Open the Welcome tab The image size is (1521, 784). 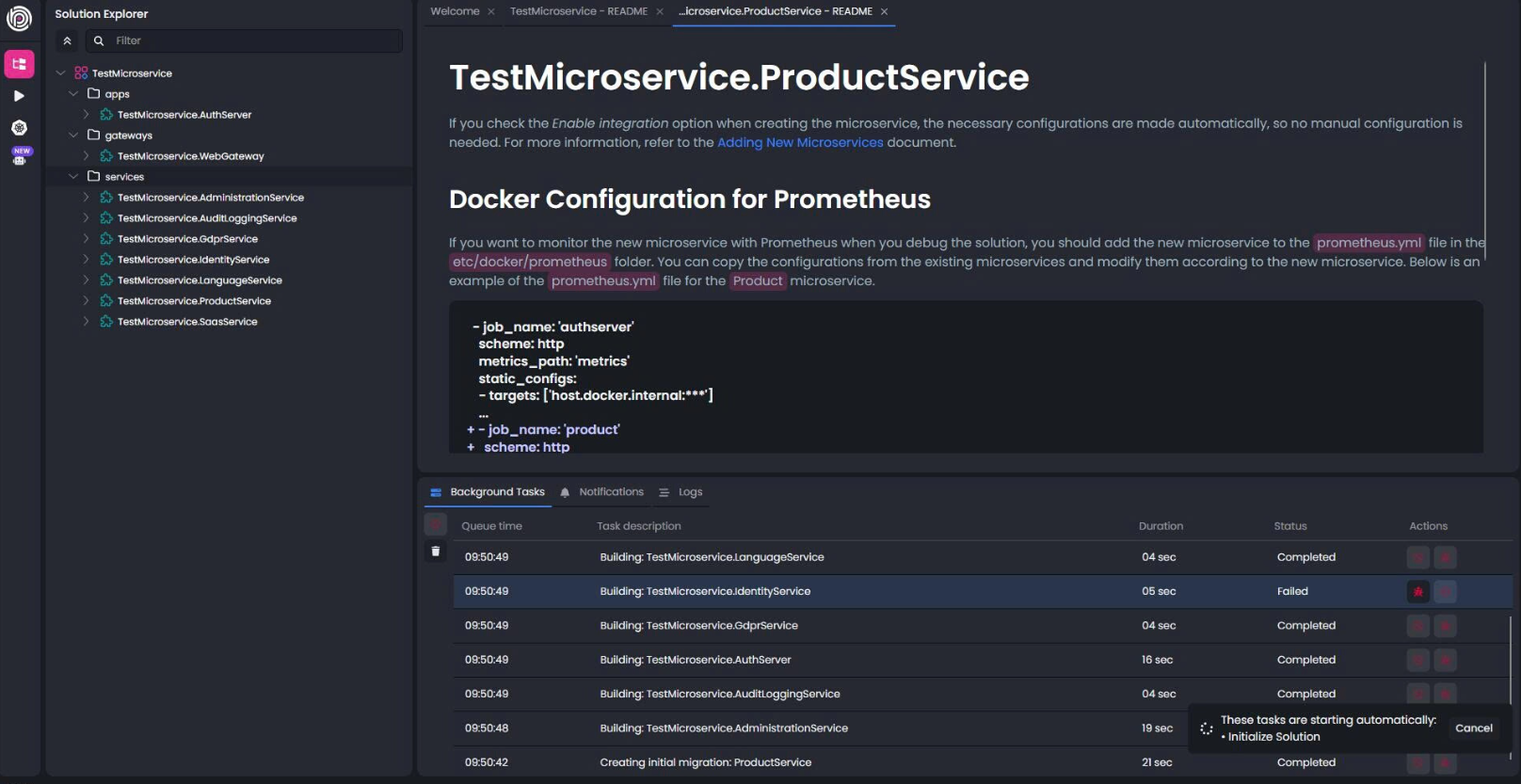(x=455, y=11)
